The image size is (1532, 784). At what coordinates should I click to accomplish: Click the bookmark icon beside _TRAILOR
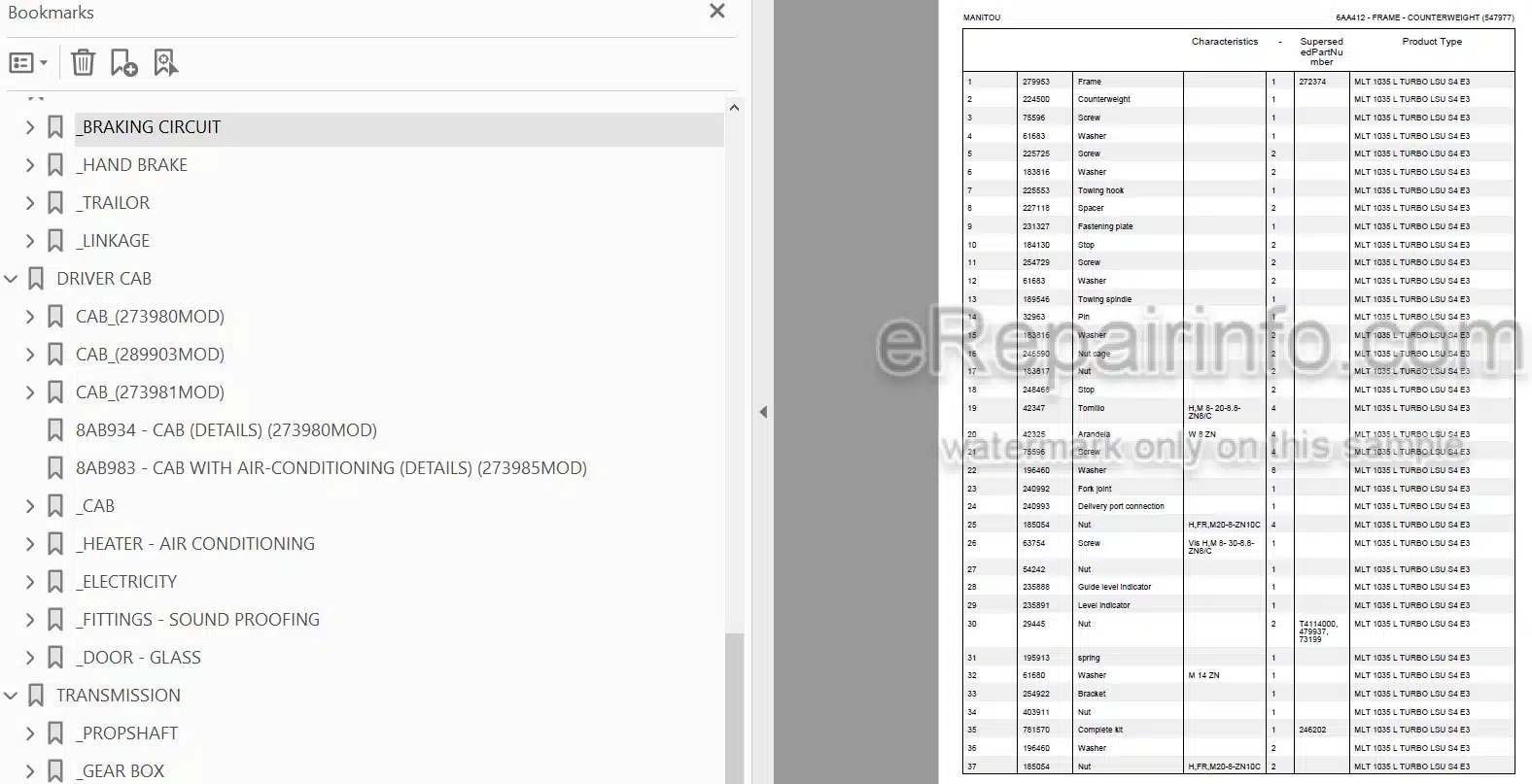pyautogui.click(x=55, y=203)
